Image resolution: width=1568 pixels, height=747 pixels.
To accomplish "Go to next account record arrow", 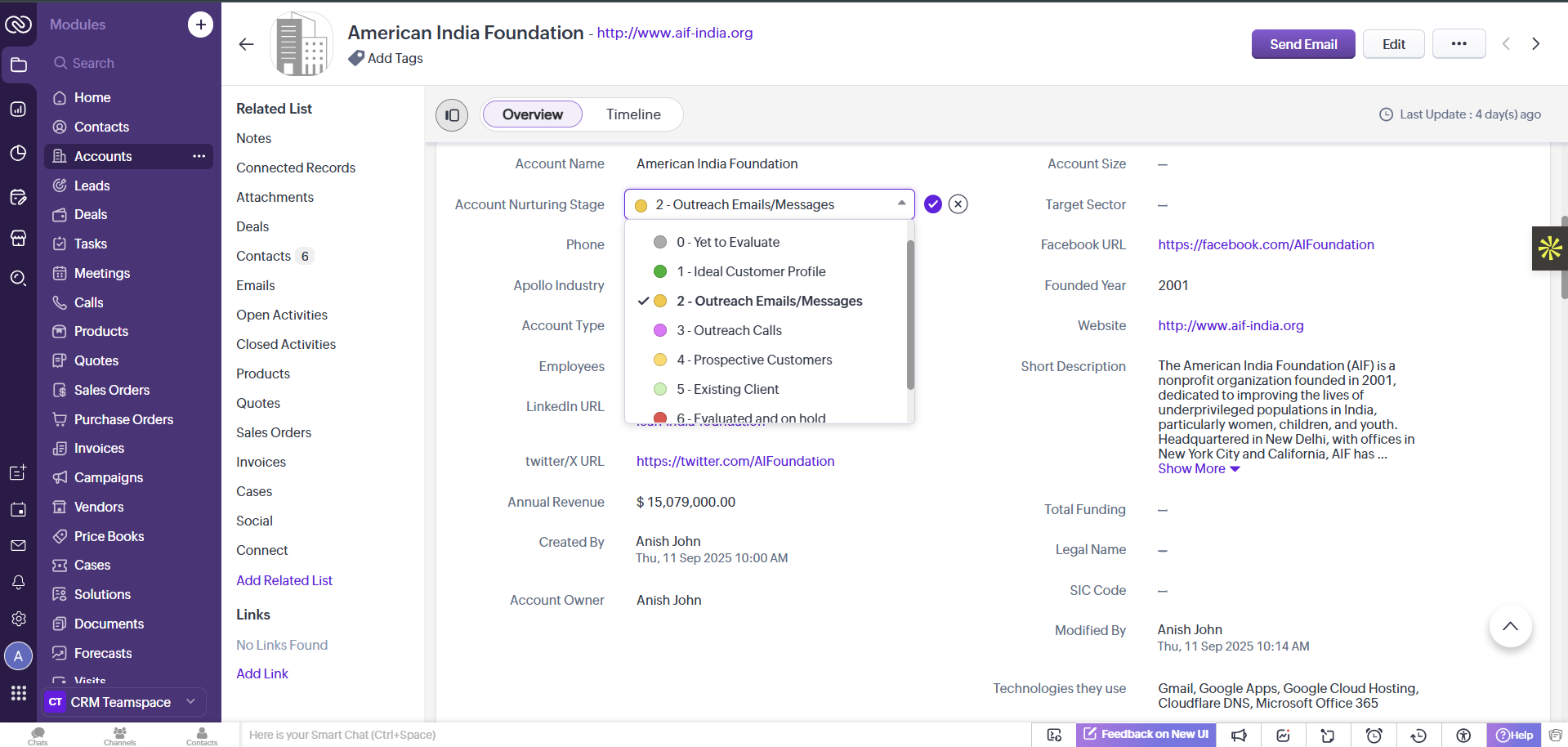I will [1536, 44].
